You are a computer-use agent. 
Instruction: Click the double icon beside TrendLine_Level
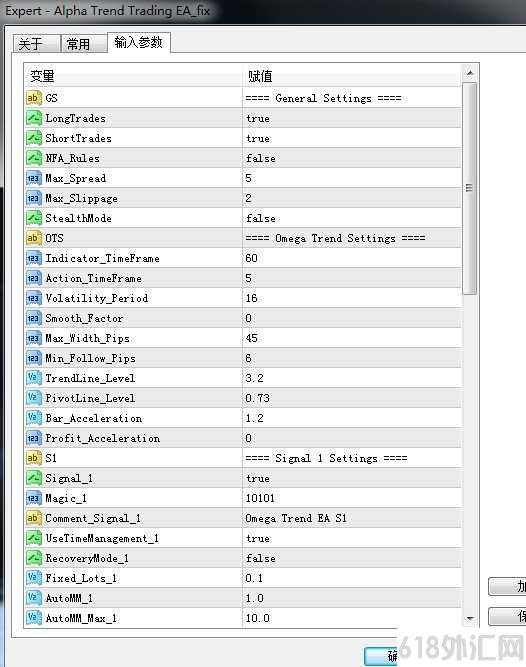pos(34,378)
